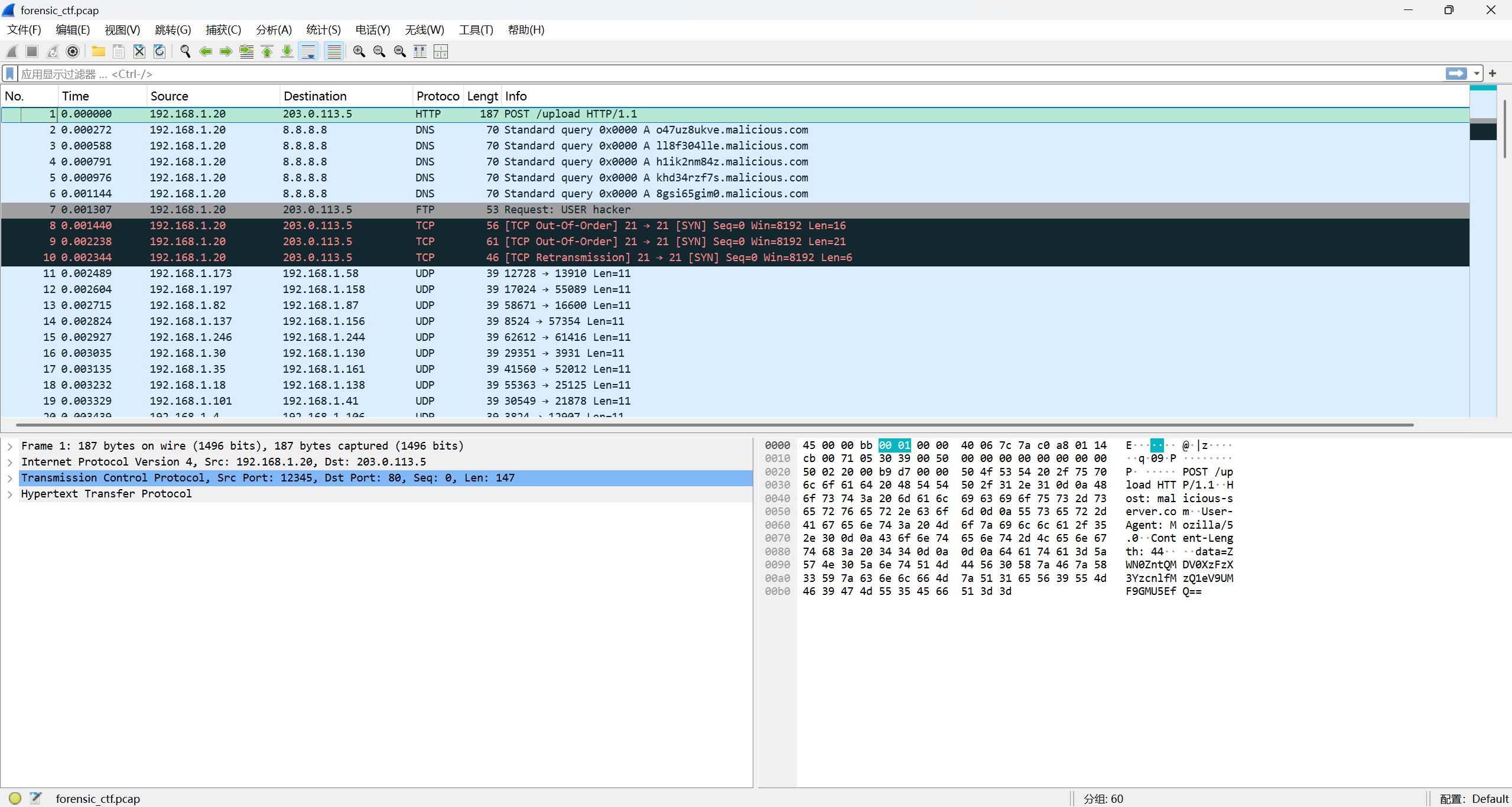The image size is (1512, 807).
Task: Click add filter button plus sign
Action: click(1493, 74)
